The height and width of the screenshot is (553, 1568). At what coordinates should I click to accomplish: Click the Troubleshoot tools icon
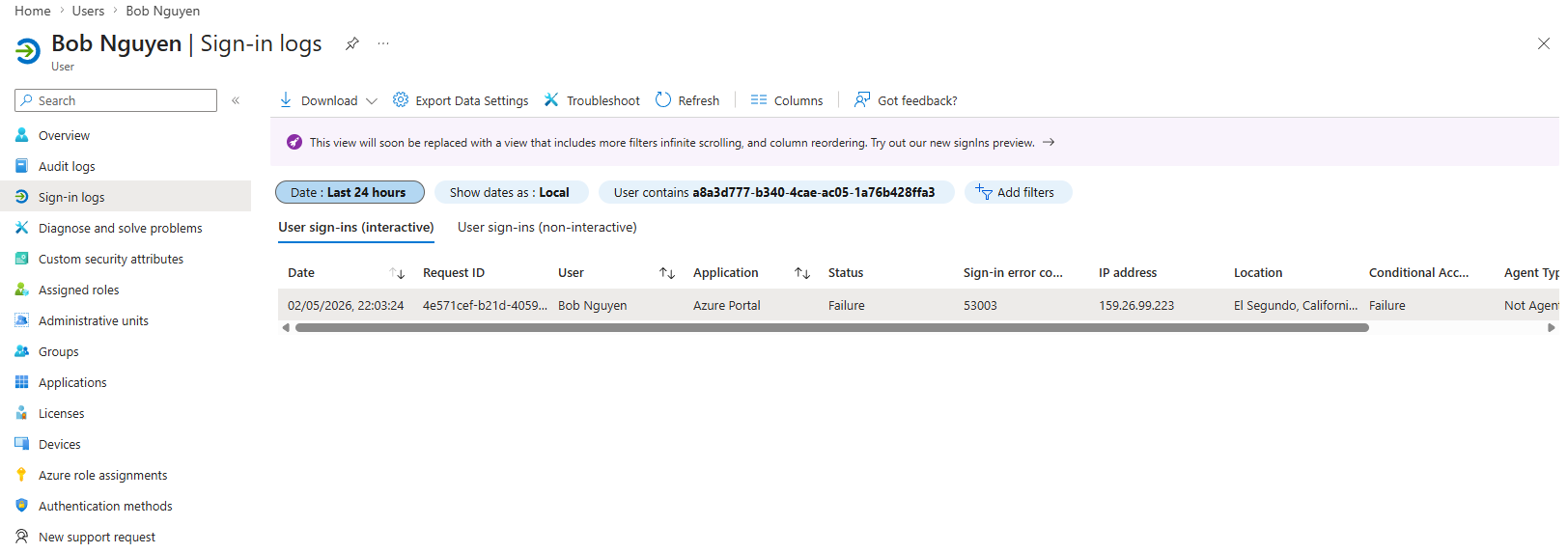551,99
